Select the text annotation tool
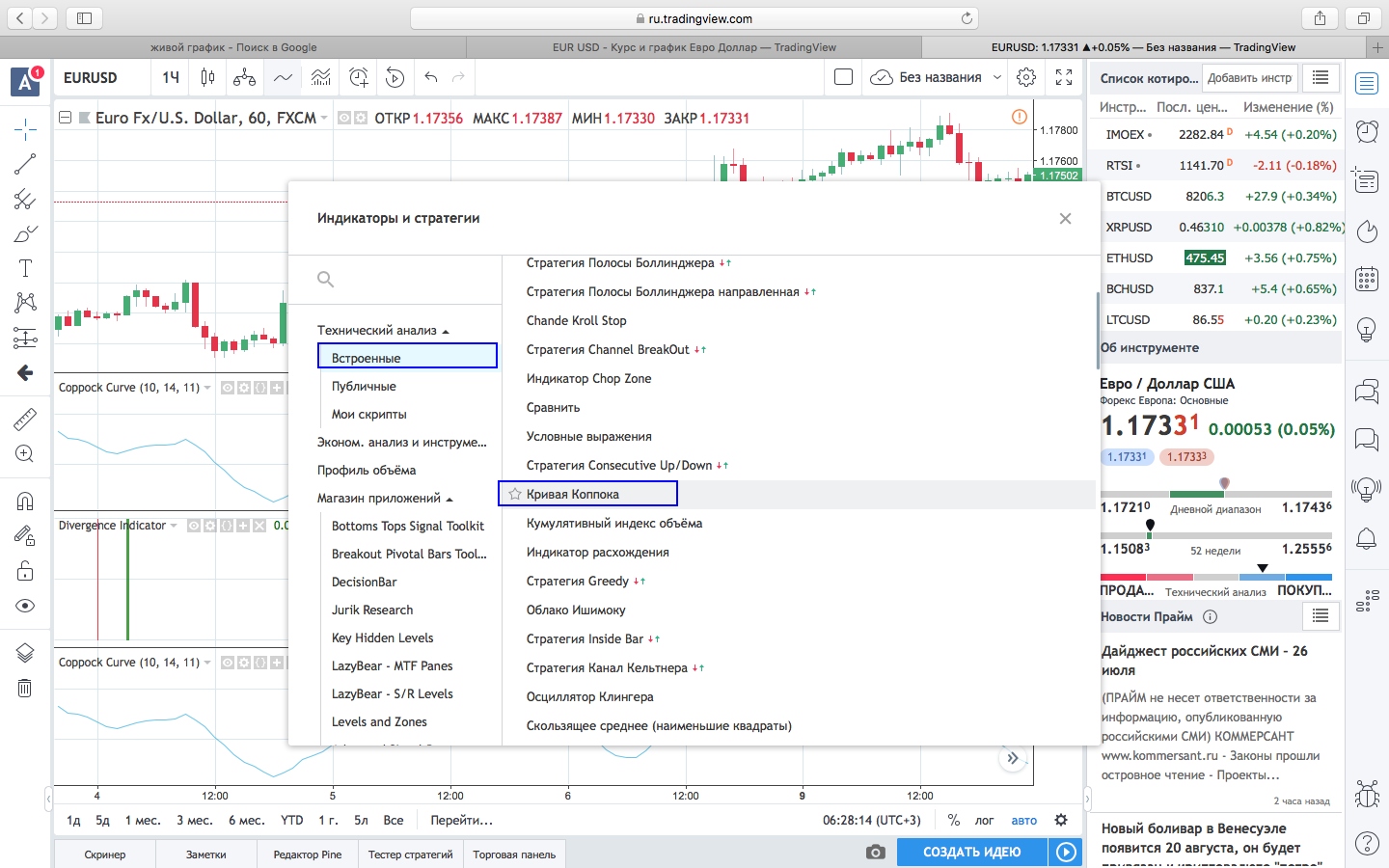Viewport: 1389px width, 868px height. coord(25,268)
